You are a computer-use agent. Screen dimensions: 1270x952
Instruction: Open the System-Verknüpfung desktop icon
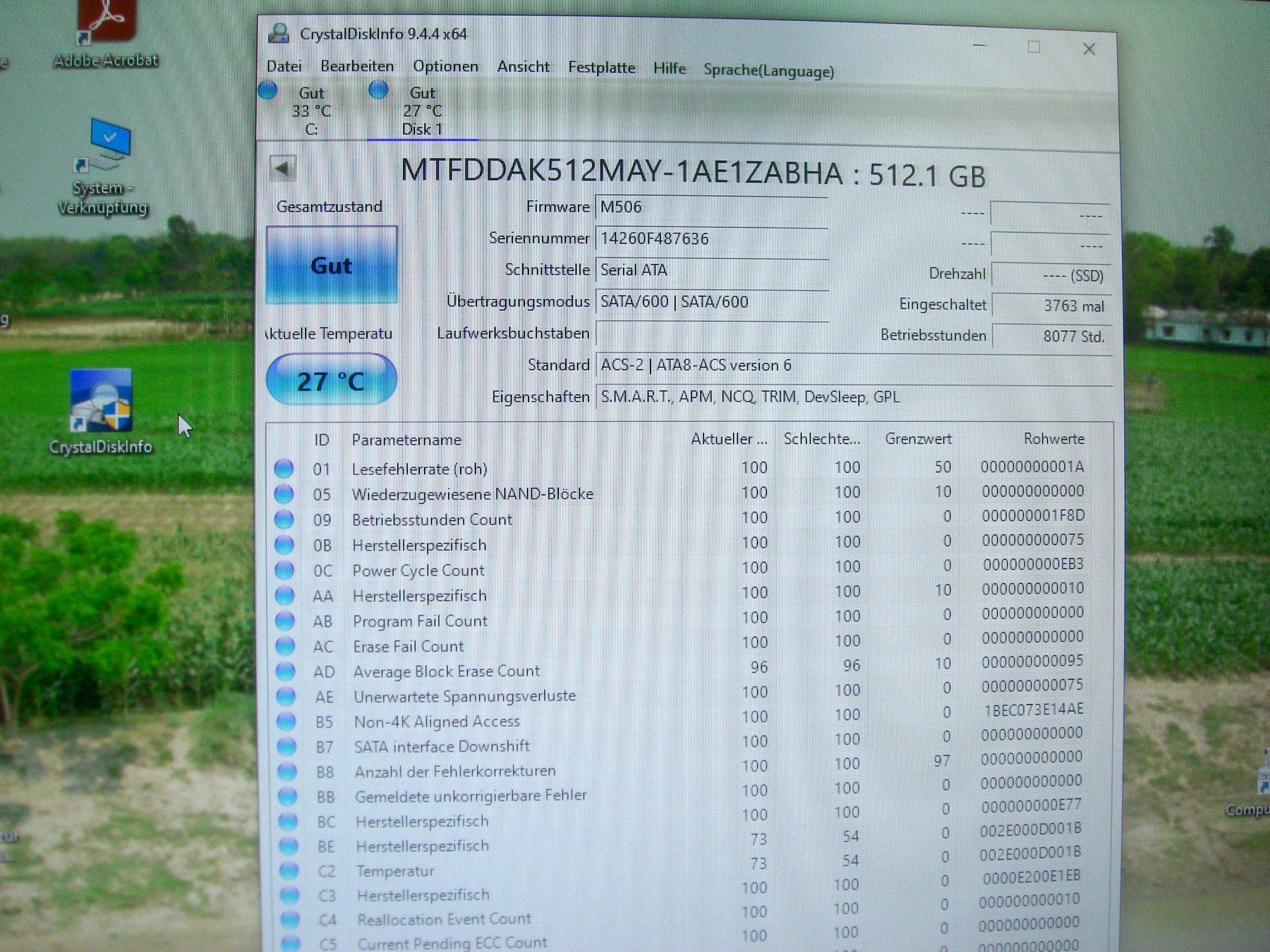pos(103,168)
